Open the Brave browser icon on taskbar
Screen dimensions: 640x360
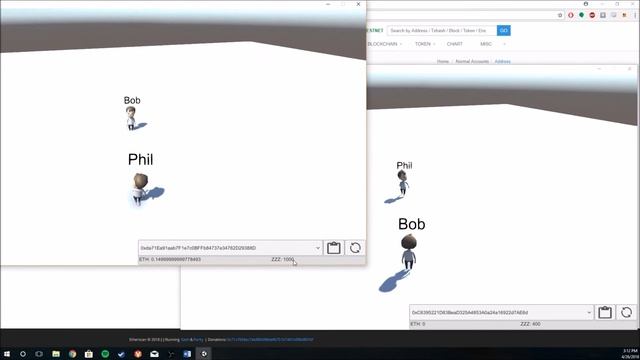coord(138,354)
